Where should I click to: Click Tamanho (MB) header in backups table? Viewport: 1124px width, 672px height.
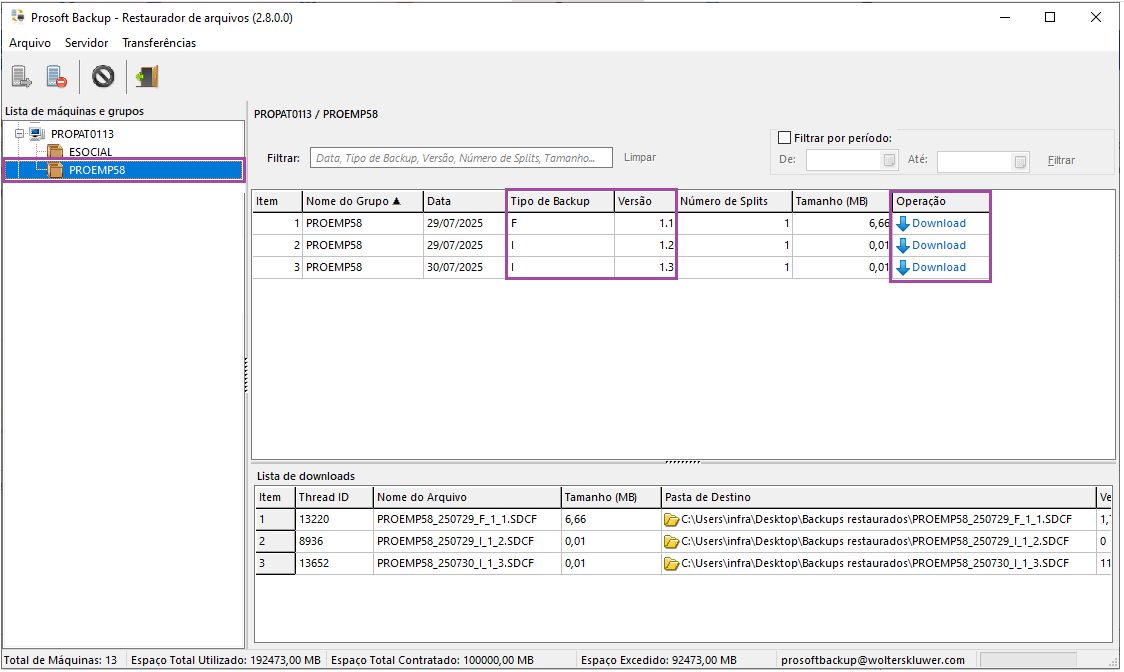(x=841, y=201)
